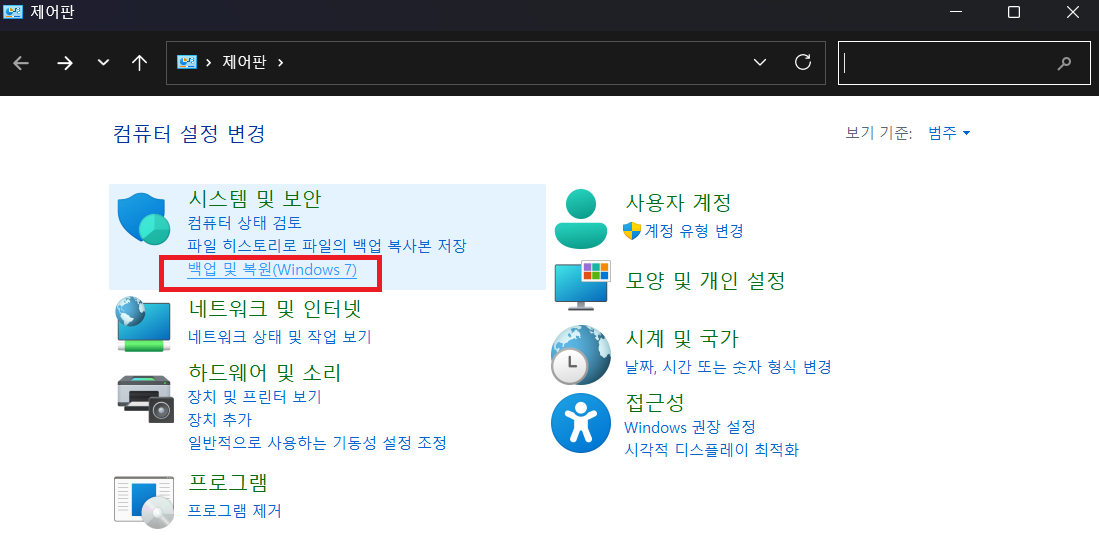Open 모양 및 개인 설정 category
This screenshot has width=1099, height=554.
[x=705, y=281]
